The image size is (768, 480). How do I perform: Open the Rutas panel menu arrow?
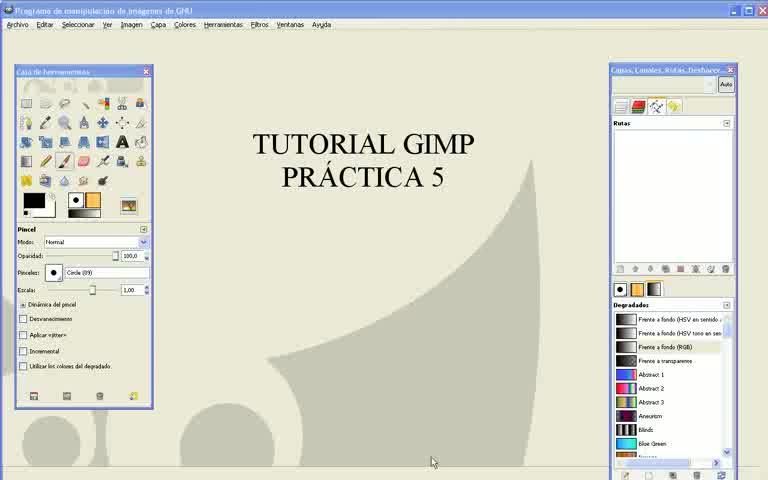pos(726,123)
